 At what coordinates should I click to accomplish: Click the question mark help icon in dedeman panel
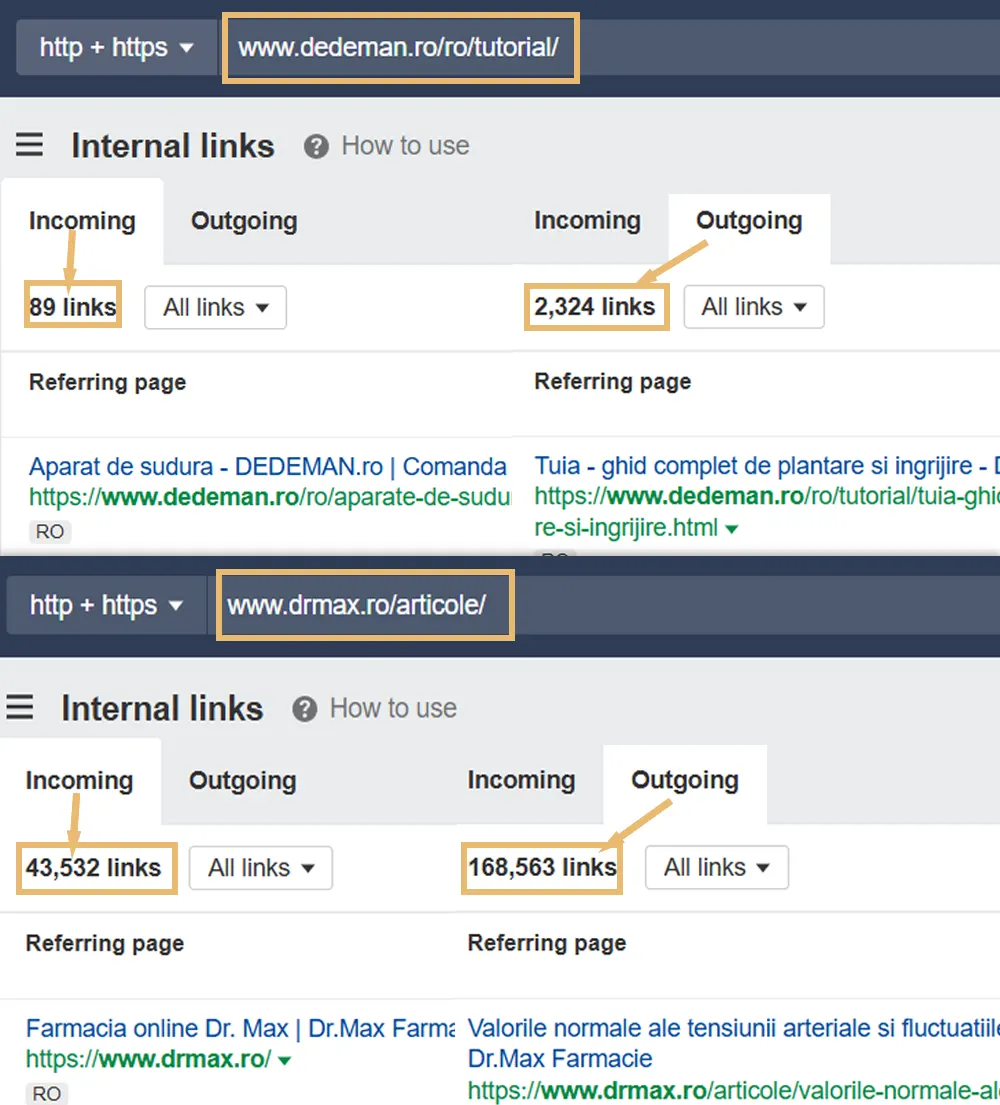(316, 147)
